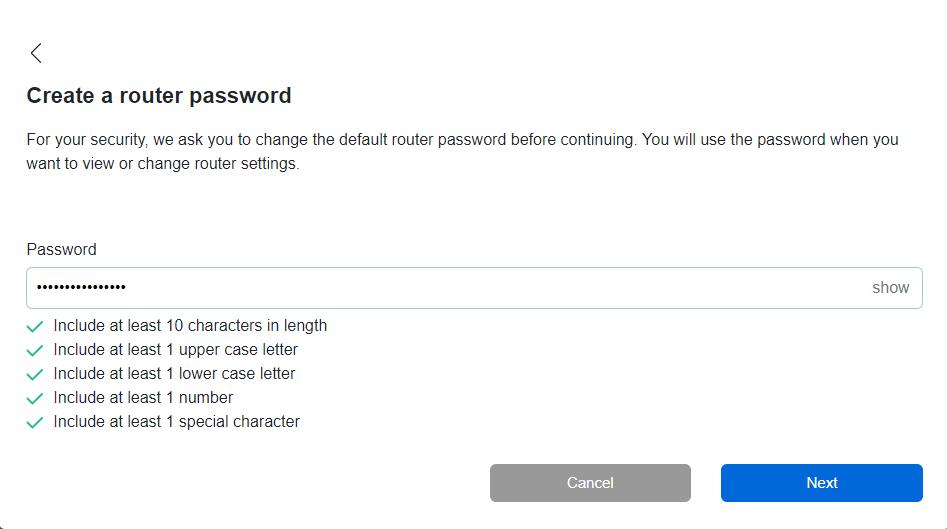
Task: Click the 'Create a router password' heading
Action: [x=159, y=96]
